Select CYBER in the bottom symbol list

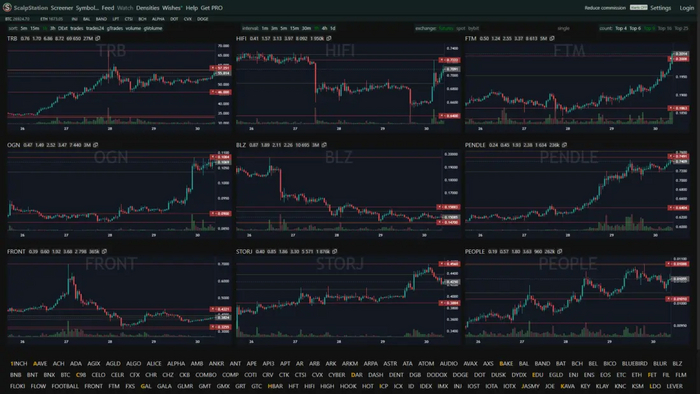pos(337,375)
